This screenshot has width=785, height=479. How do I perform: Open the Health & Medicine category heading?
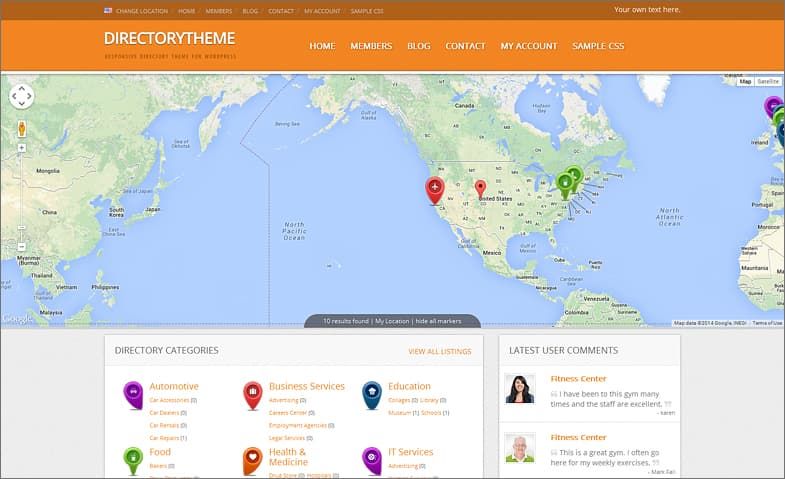tap(288, 457)
